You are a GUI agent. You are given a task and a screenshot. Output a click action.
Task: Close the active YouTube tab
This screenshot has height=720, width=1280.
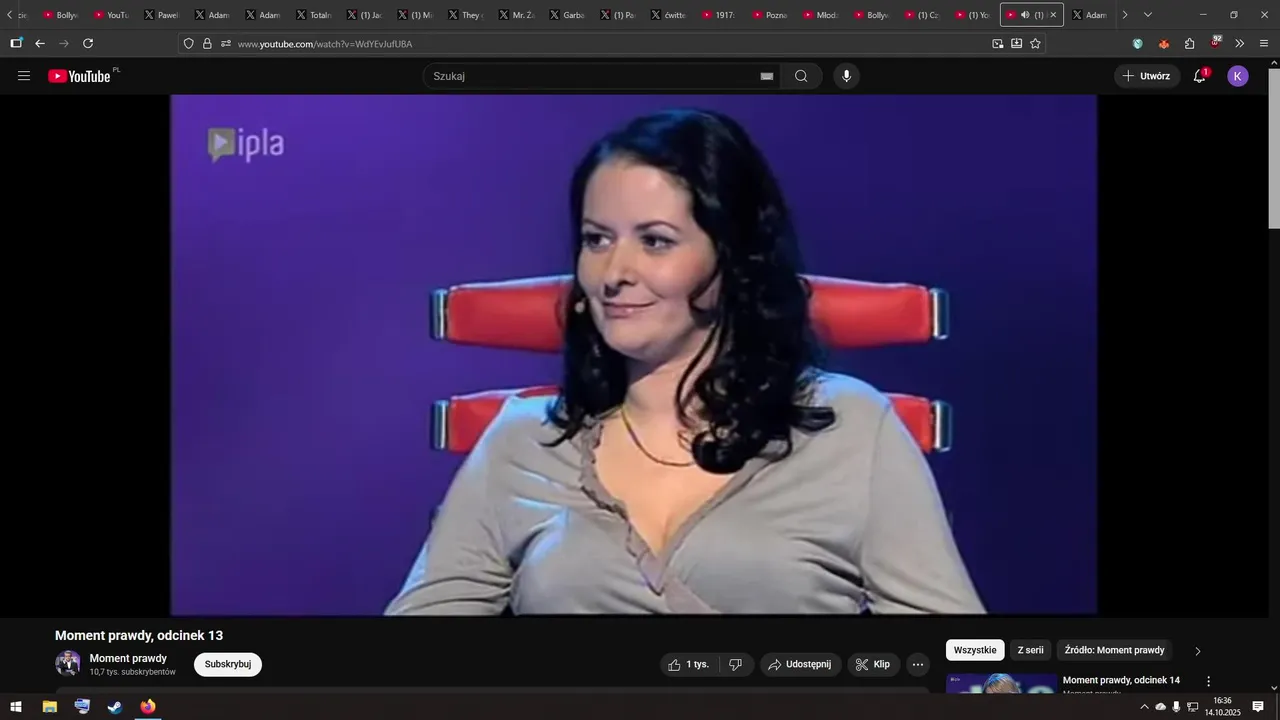[x=1053, y=15]
